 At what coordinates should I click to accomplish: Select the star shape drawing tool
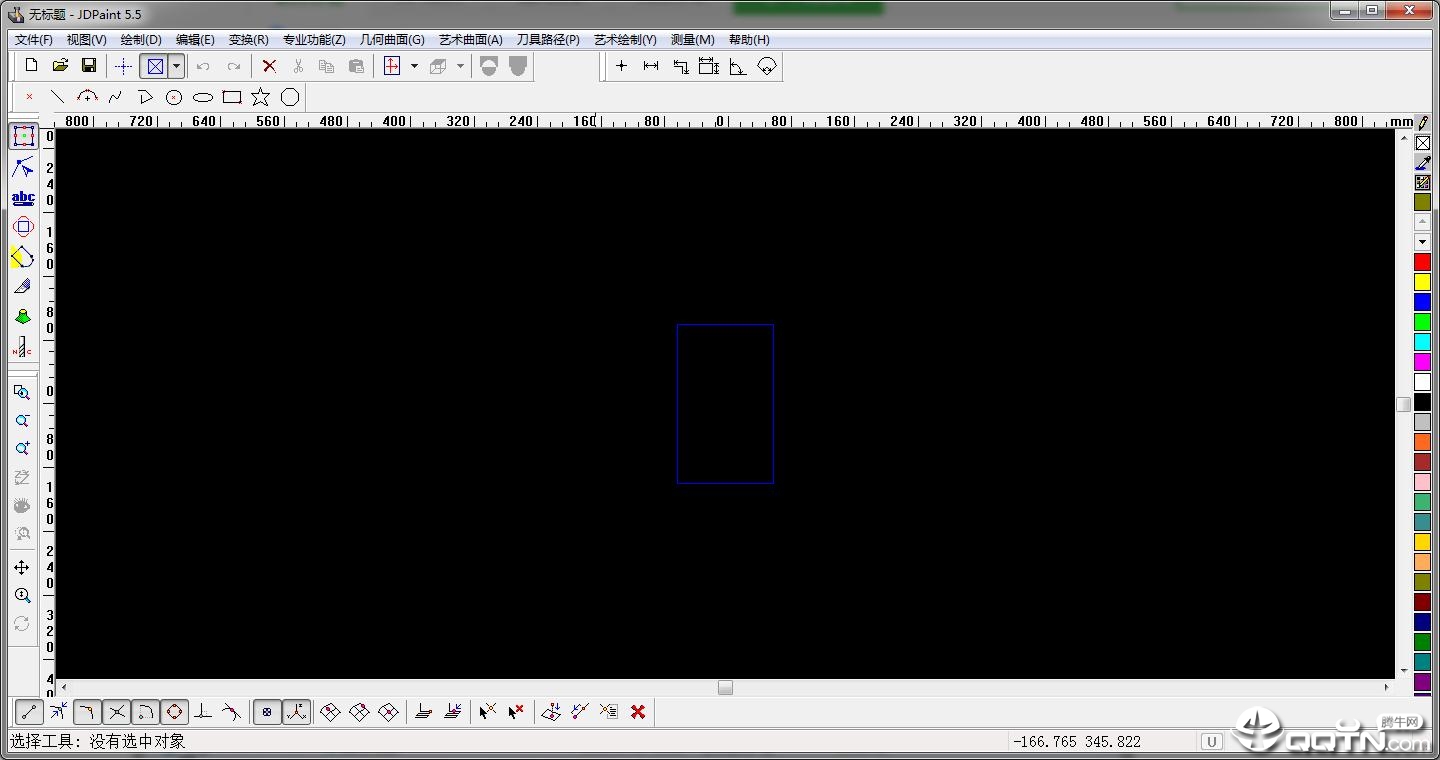click(x=260, y=97)
